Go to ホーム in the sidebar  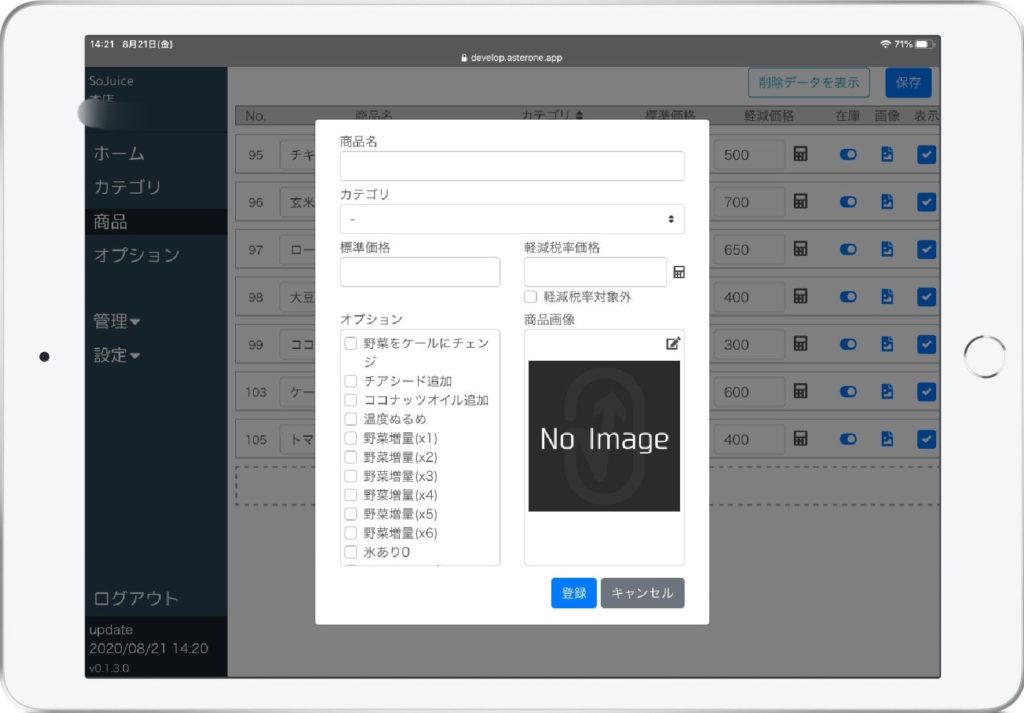(x=119, y=154)
